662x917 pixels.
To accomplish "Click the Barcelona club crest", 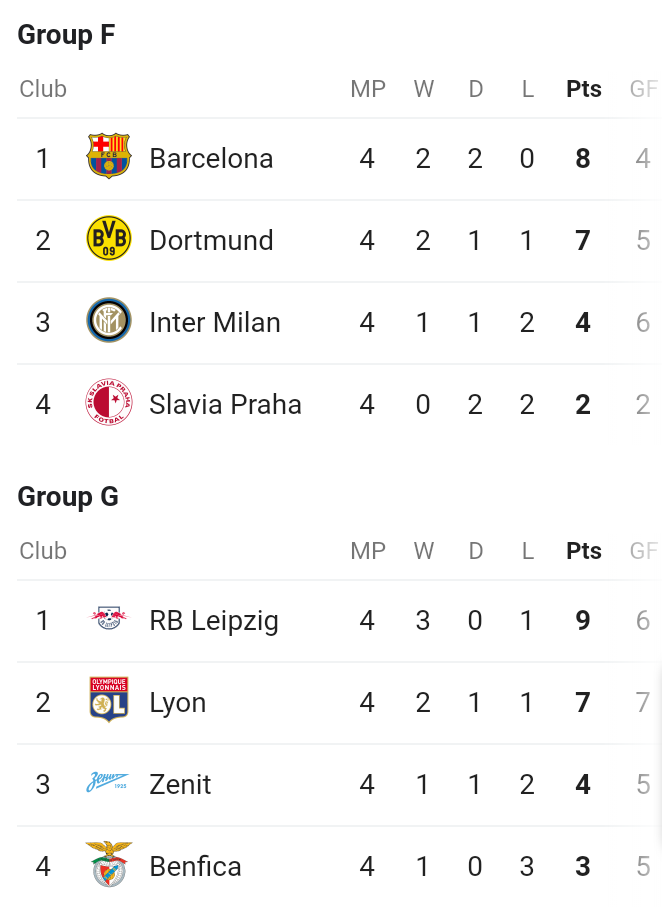I will click(109, 156).
